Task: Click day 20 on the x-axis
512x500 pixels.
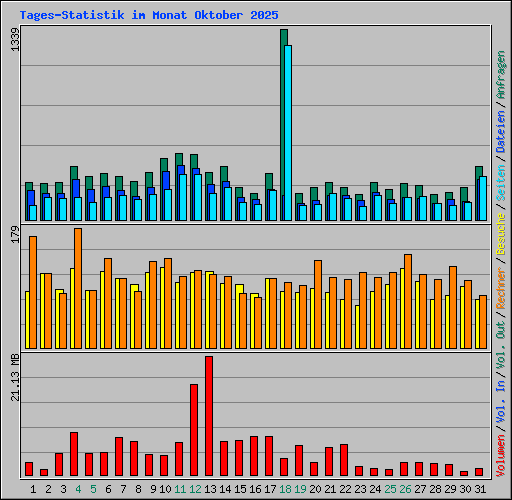Action: (x=315, y=489)
